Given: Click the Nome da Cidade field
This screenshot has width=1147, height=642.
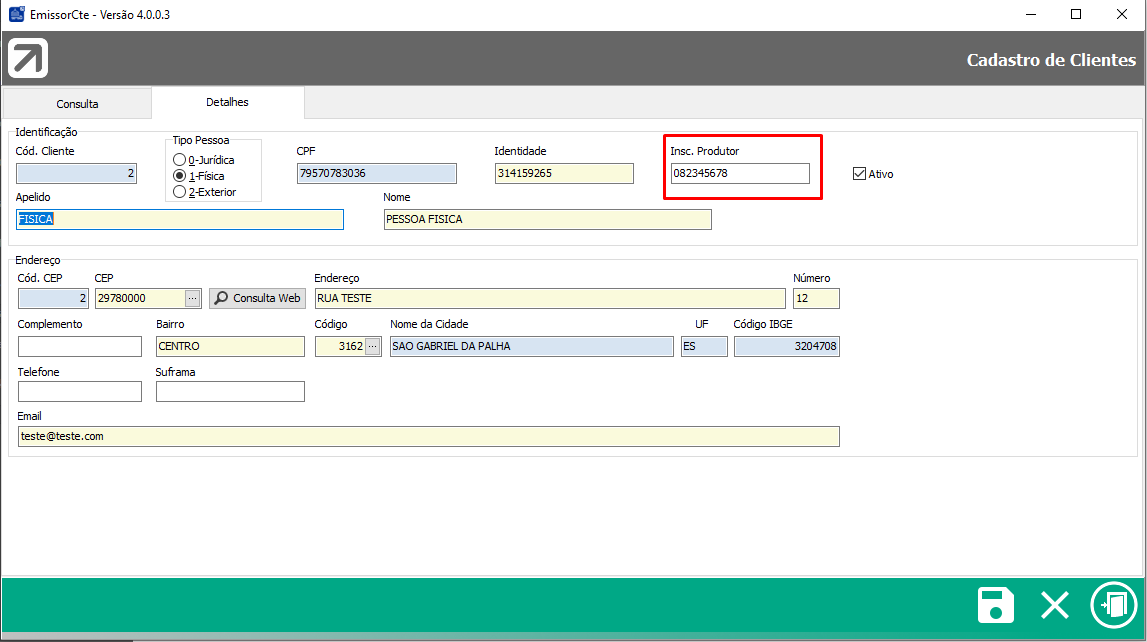Looking at the screenshot, I should tap(532, 347).
